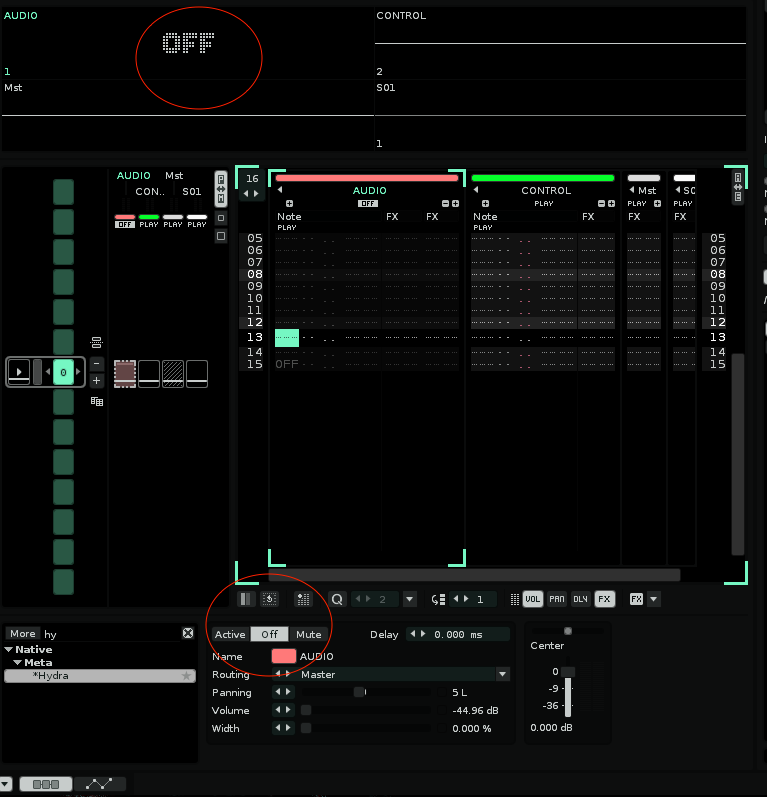This screenshot has height=797, width=767.
Task: Remove an FX column from the AUDIO track
Action: pyautogui.click(x=445, y=203)
